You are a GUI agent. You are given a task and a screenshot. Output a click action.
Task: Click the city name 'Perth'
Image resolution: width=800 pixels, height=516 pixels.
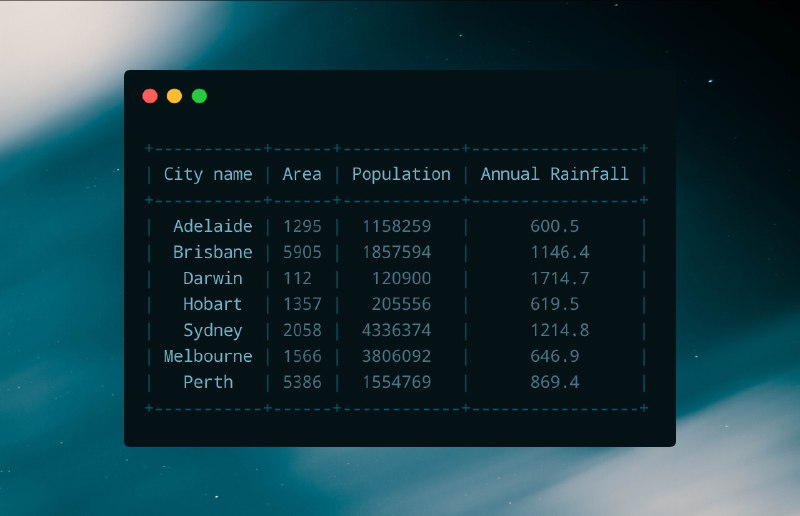point(208,382)
